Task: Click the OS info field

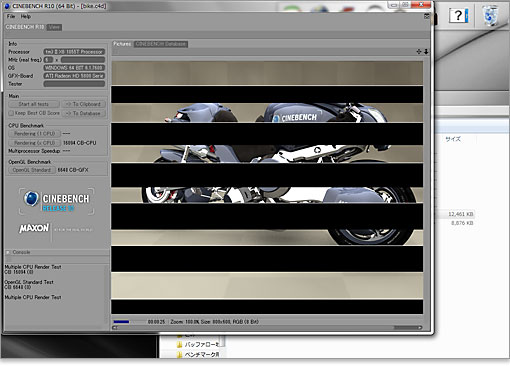Action: pos(74,68)
